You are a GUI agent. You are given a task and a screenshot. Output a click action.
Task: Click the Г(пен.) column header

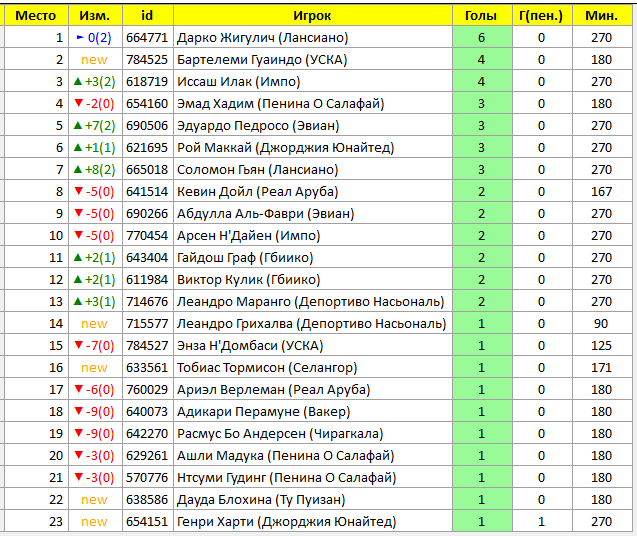[x=542, y=16]
